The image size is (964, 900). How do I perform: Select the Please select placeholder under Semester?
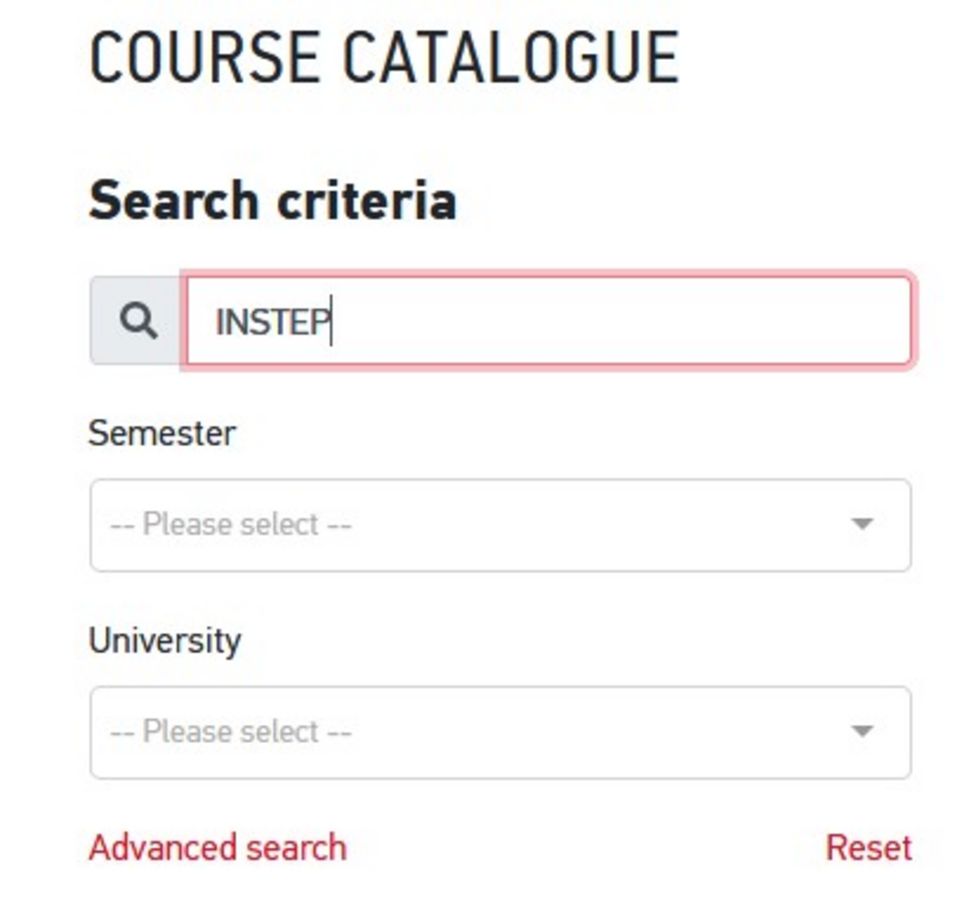coord(231,525)
